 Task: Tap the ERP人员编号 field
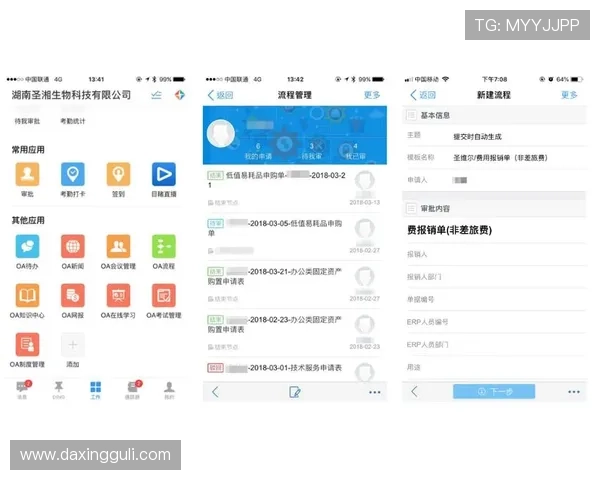494,322
